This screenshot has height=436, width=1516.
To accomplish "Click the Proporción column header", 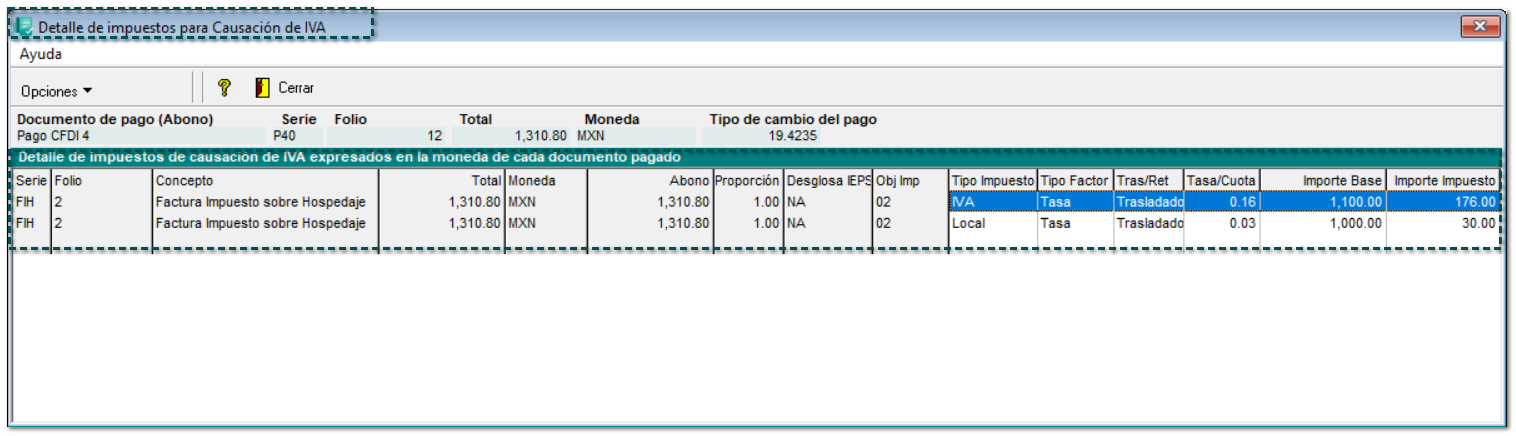I will click(747, 181).
